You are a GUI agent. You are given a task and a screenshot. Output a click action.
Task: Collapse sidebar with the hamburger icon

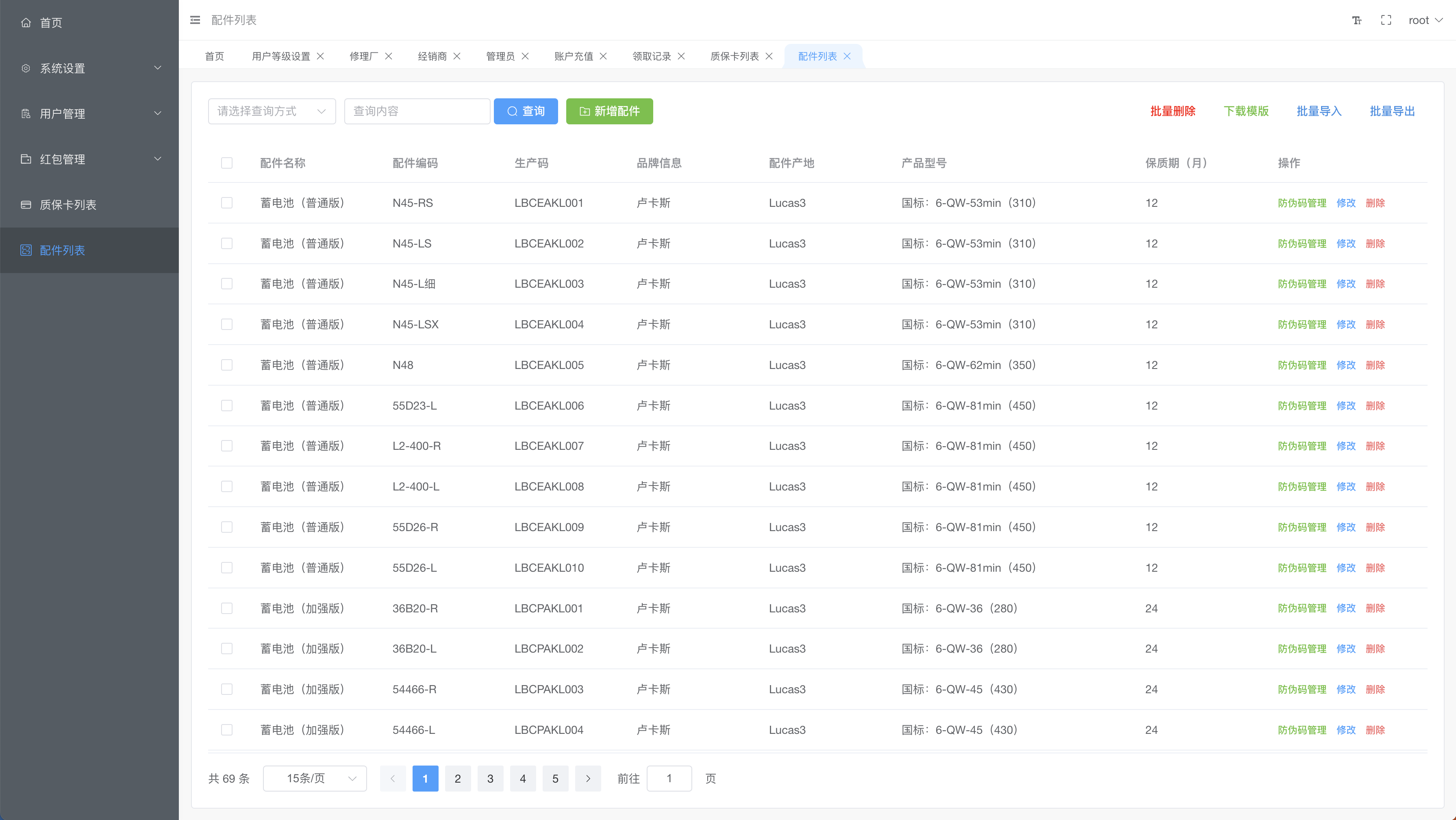(195, 20)
